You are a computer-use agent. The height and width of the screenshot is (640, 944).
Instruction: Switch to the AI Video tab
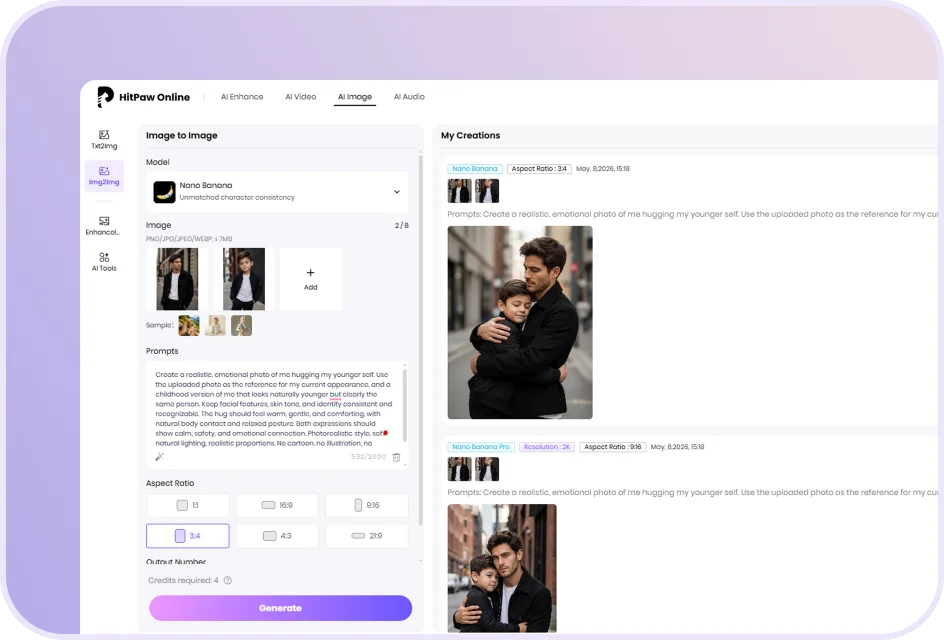(300, 97)
